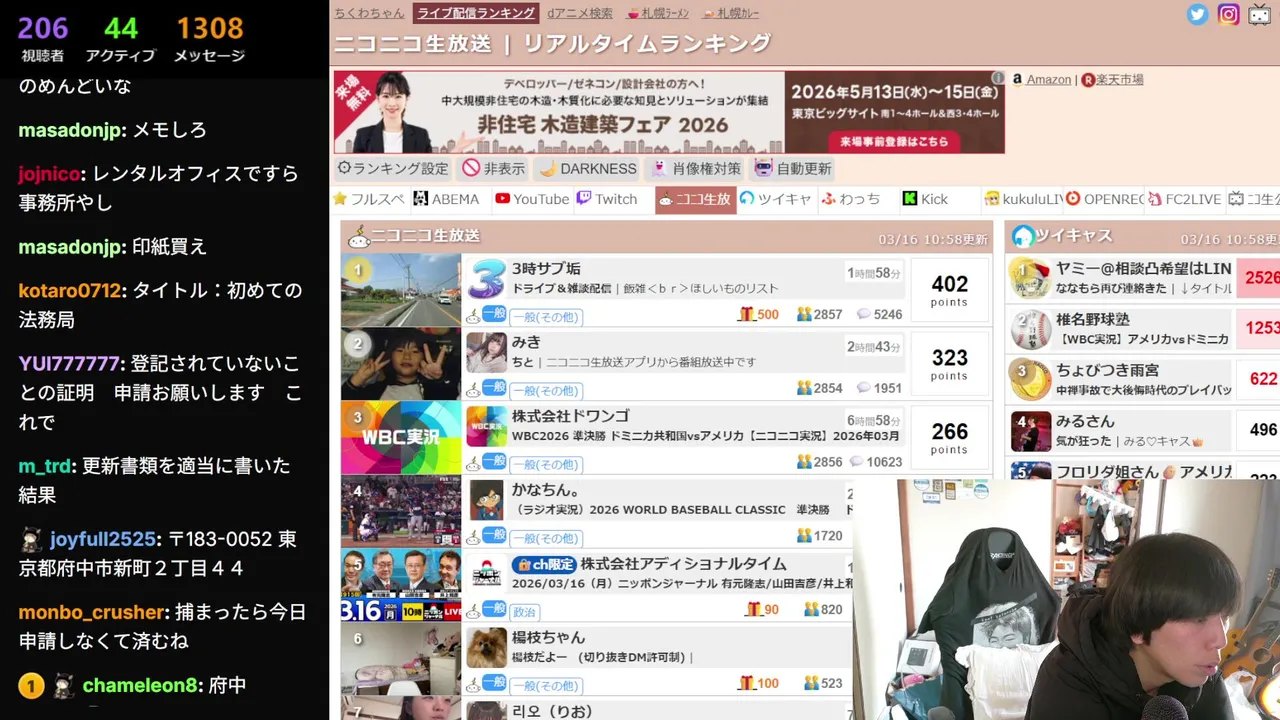Switch to the フルスペ tab
The width and height of the screenshot is (1280, 720).
(x=369, y=199)
